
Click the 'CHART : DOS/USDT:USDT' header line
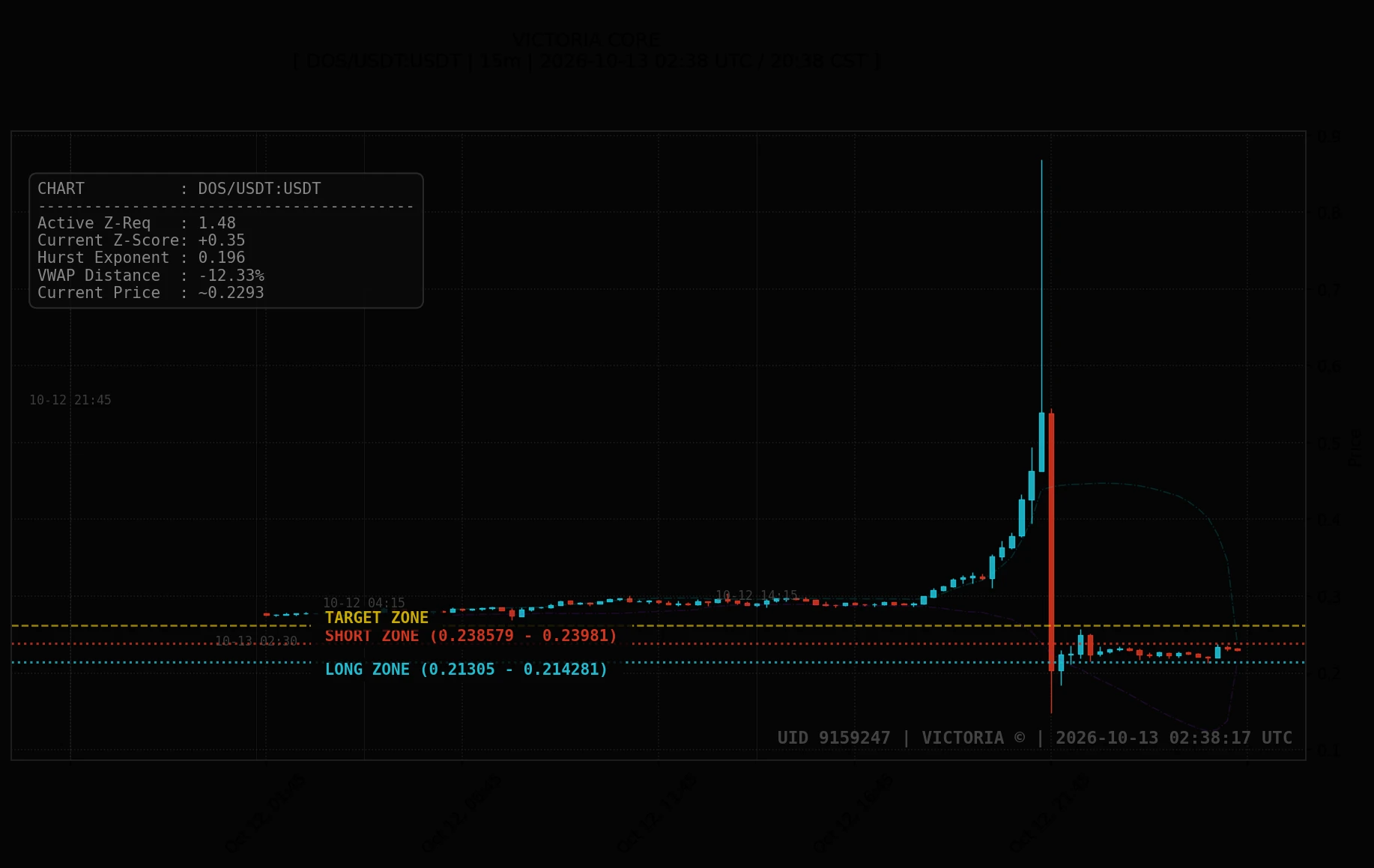179,189
